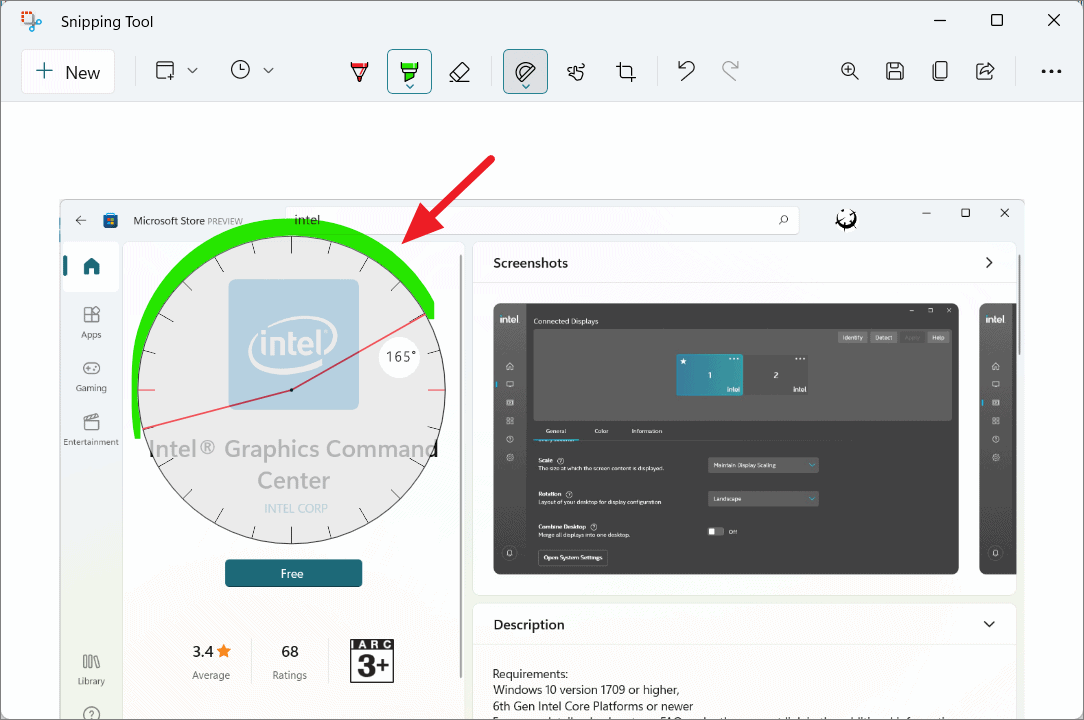Enable Touch writing tool
The height and width of the screenshot is (720, 1084).
(575, 72)
